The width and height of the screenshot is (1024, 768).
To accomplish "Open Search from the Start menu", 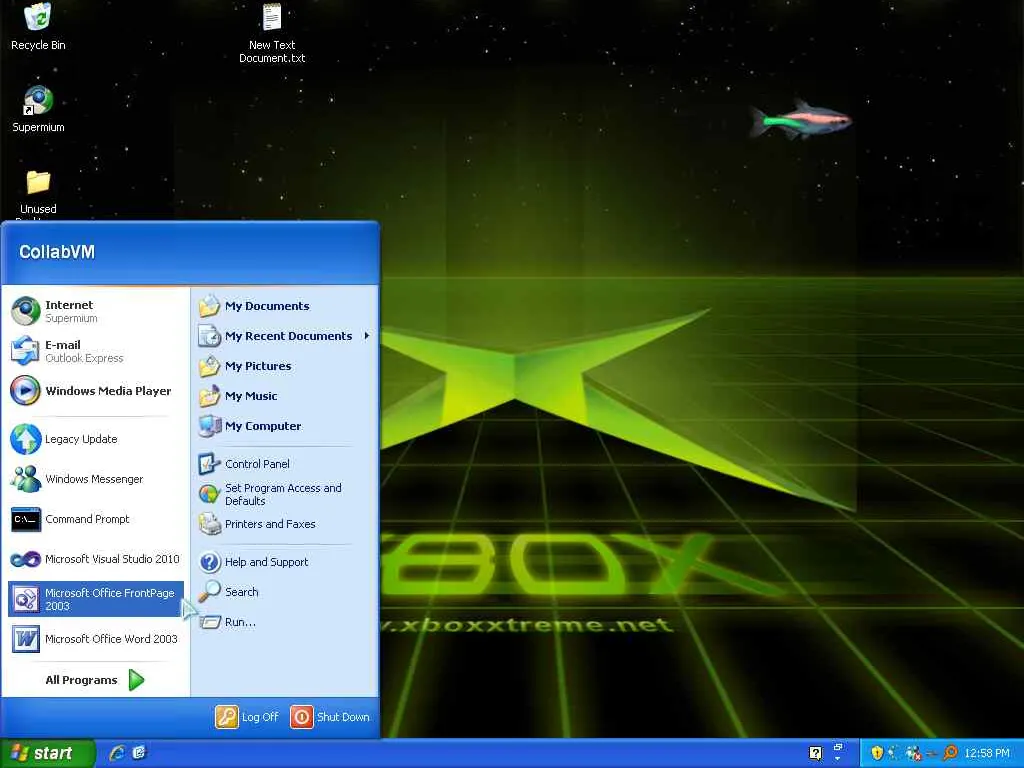I will 285,592.
